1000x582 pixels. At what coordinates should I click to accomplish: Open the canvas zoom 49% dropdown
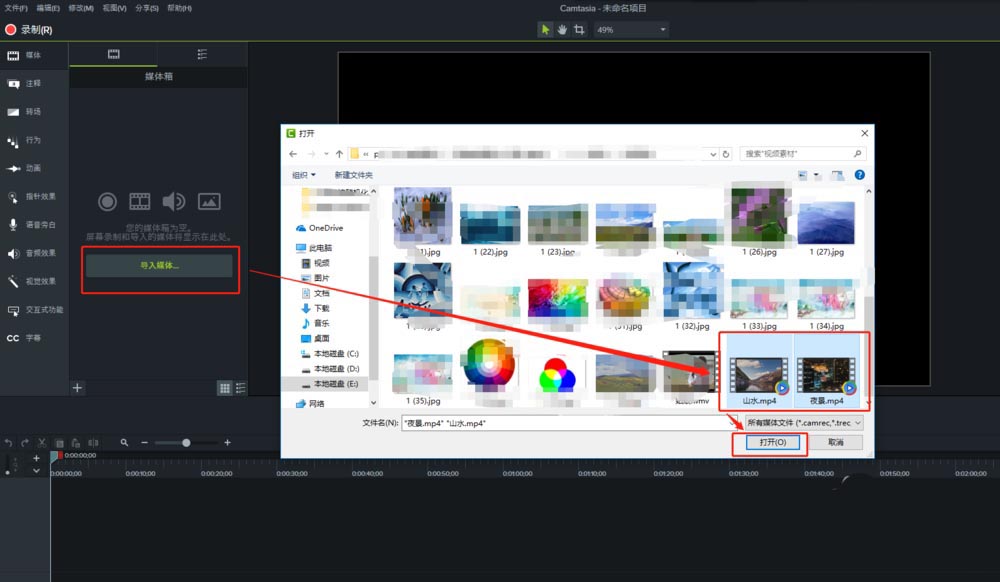[x=631, y=29]
